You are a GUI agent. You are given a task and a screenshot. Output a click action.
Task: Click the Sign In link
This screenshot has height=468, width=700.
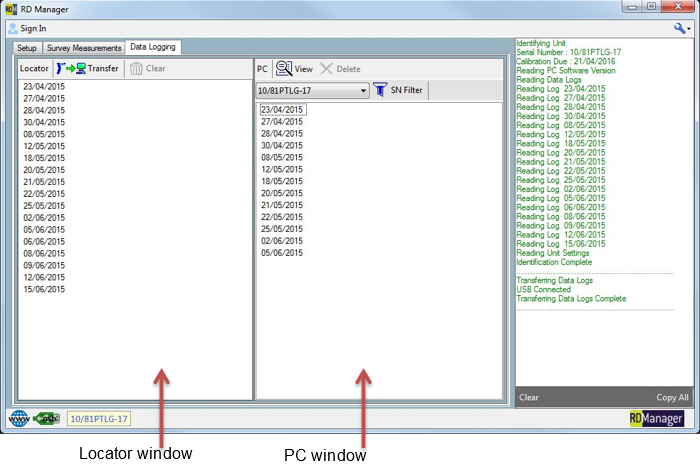coord(33,29)
